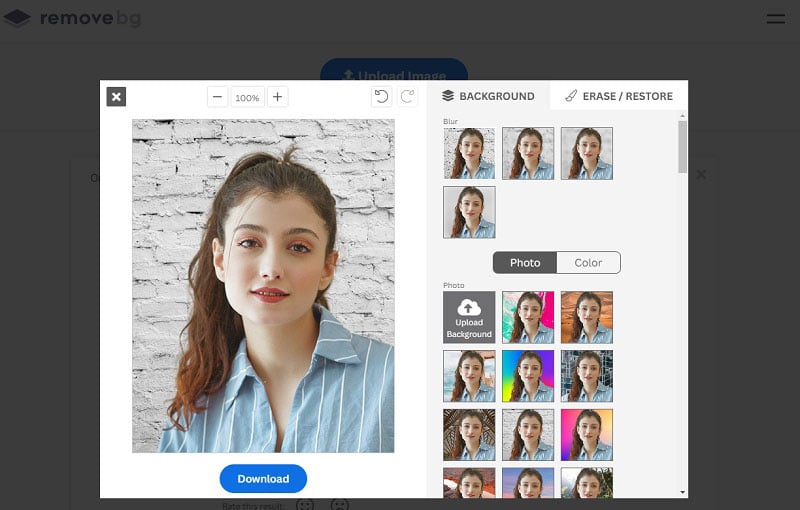800x510 pixels.
Task: Switch to the BACKGROUND tab
Action: pos(489,96)
